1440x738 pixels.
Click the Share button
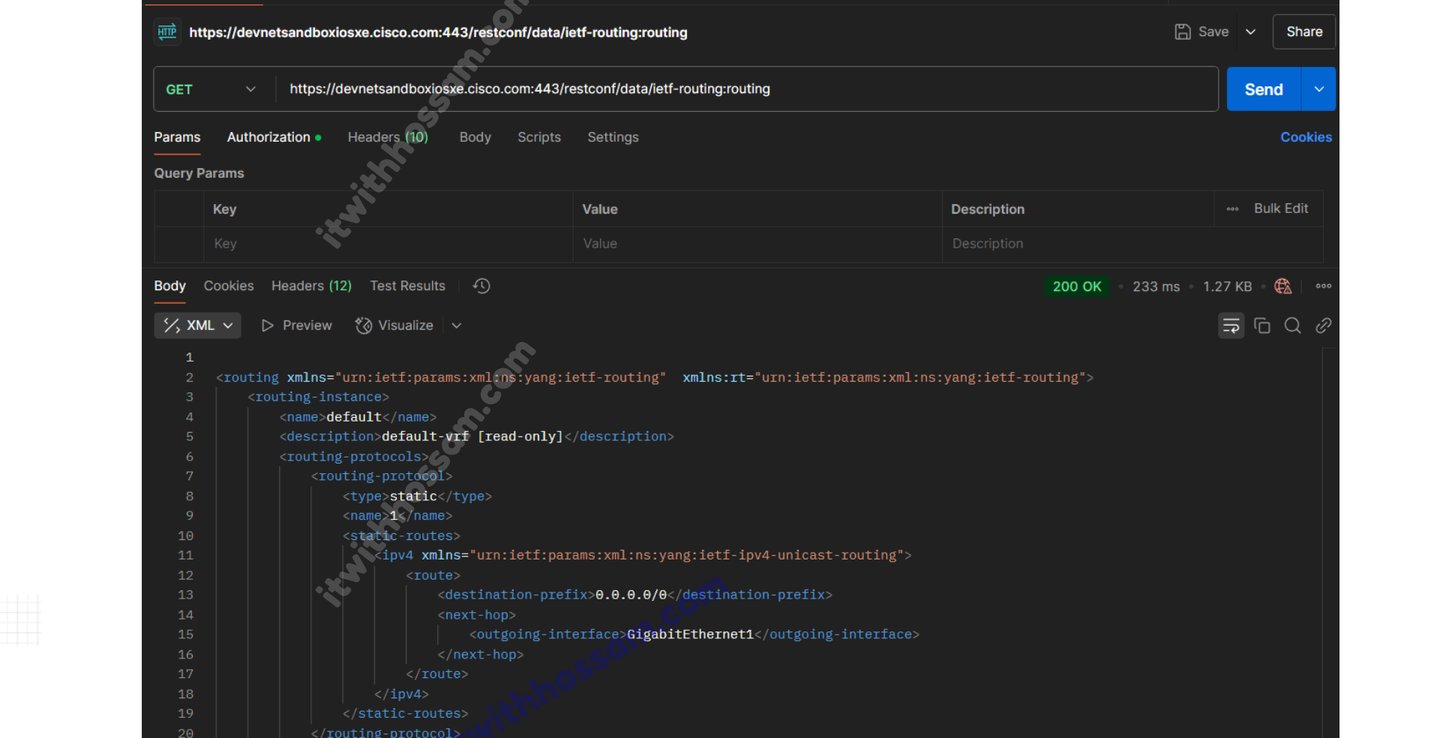(x=1304, y=32)
